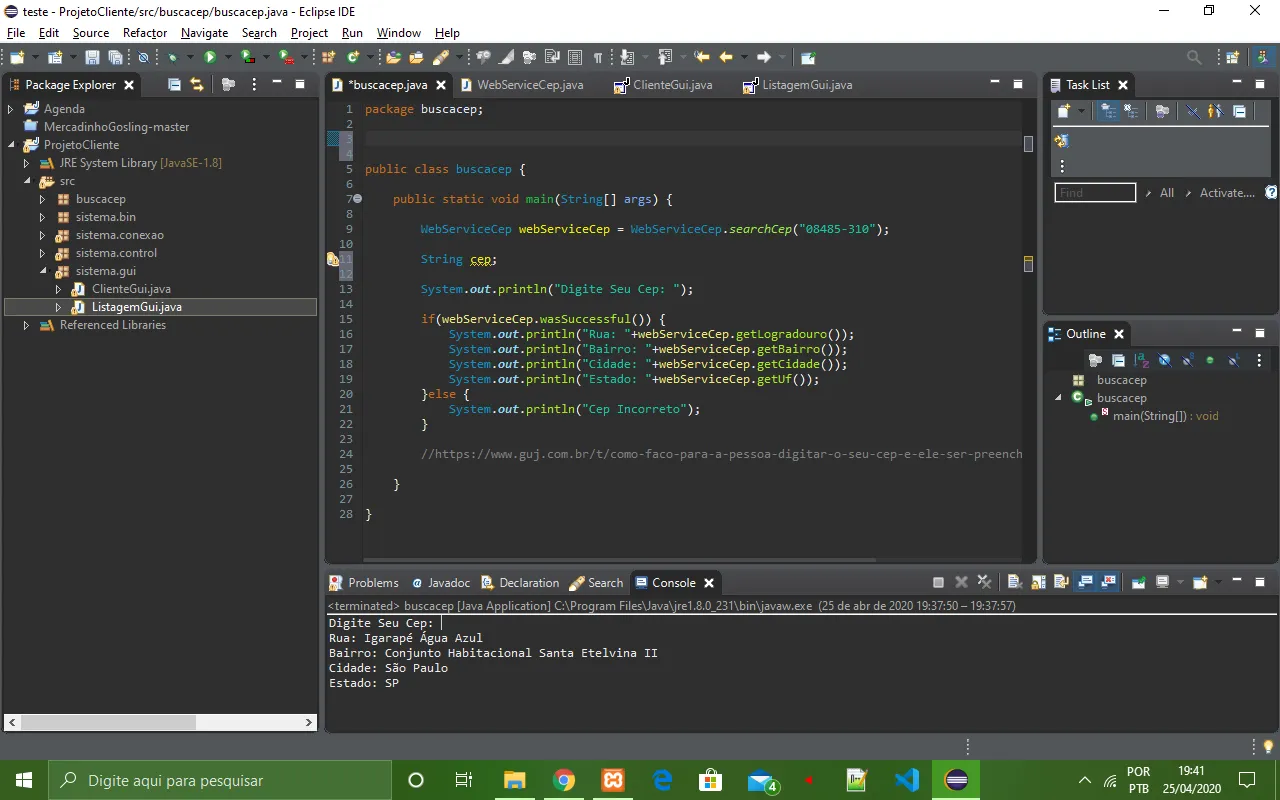Toggle Link with Editor in Package Explorer
Image resolution: width=1280 pixels, height=800 pixels.
197,85
